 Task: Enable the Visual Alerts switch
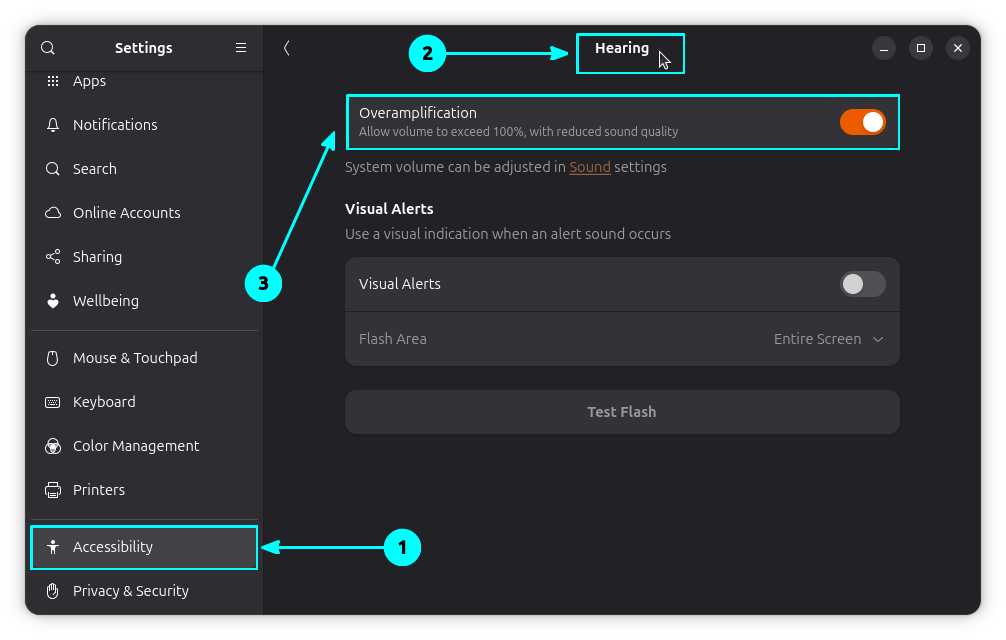(862, 284)
